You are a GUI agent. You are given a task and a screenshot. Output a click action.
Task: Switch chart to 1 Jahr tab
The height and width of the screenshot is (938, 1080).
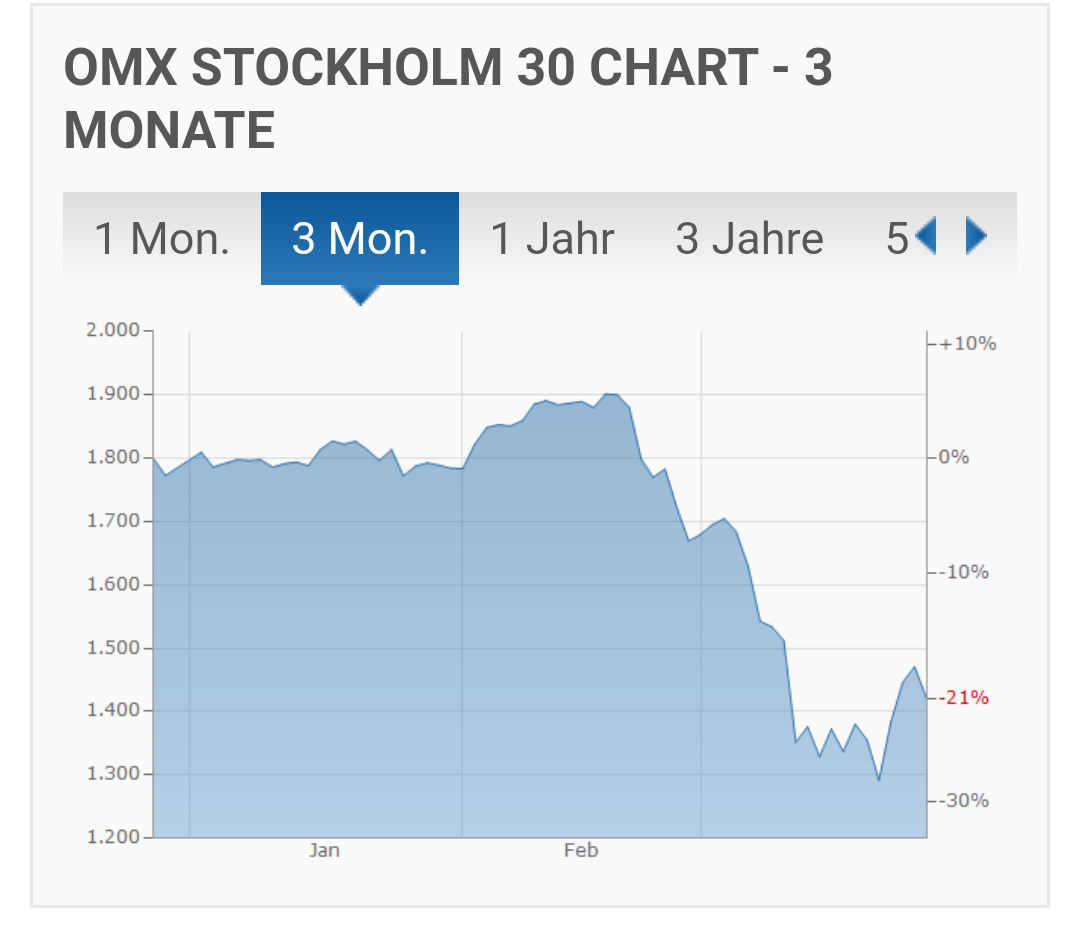(552, 238)
